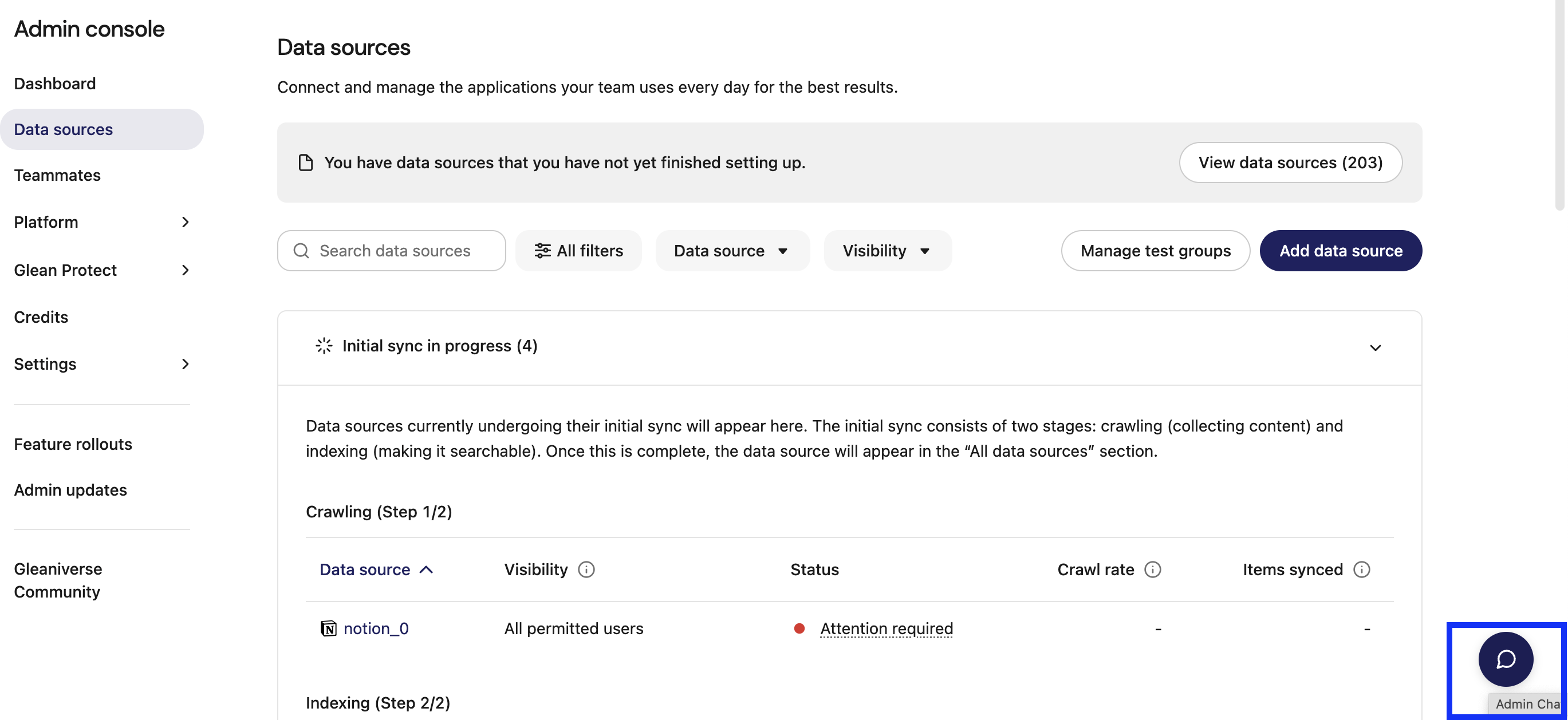Click the sync spinner icon
The height and width of the screenshot is (720, 1568).
pos(324,346)
